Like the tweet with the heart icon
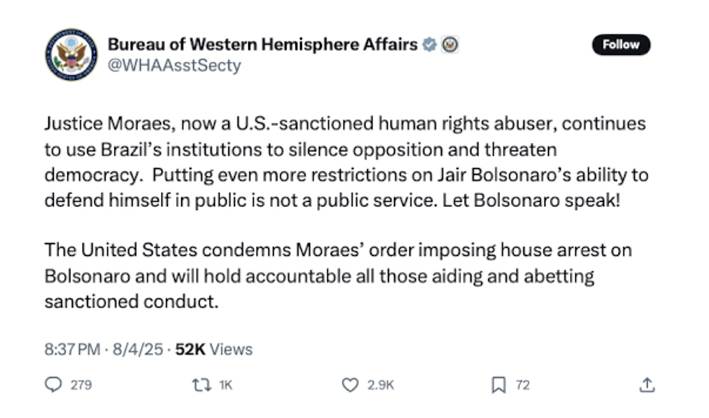 (350, 384)
